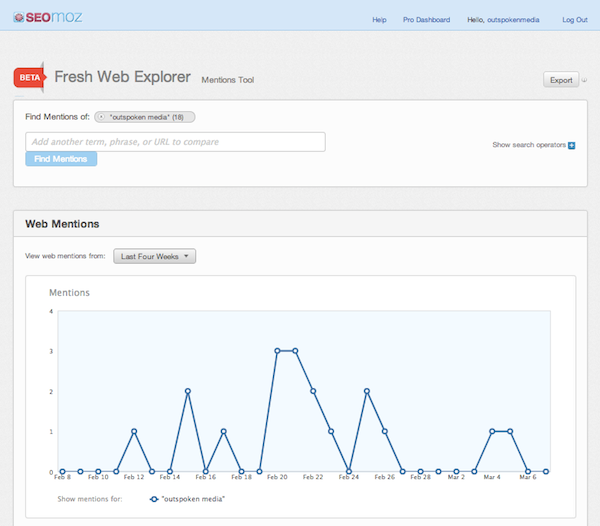Viewport: 600px width, 526px height.
Task: Remove the "outspoken media" term with its x icon
Action: 101,117
